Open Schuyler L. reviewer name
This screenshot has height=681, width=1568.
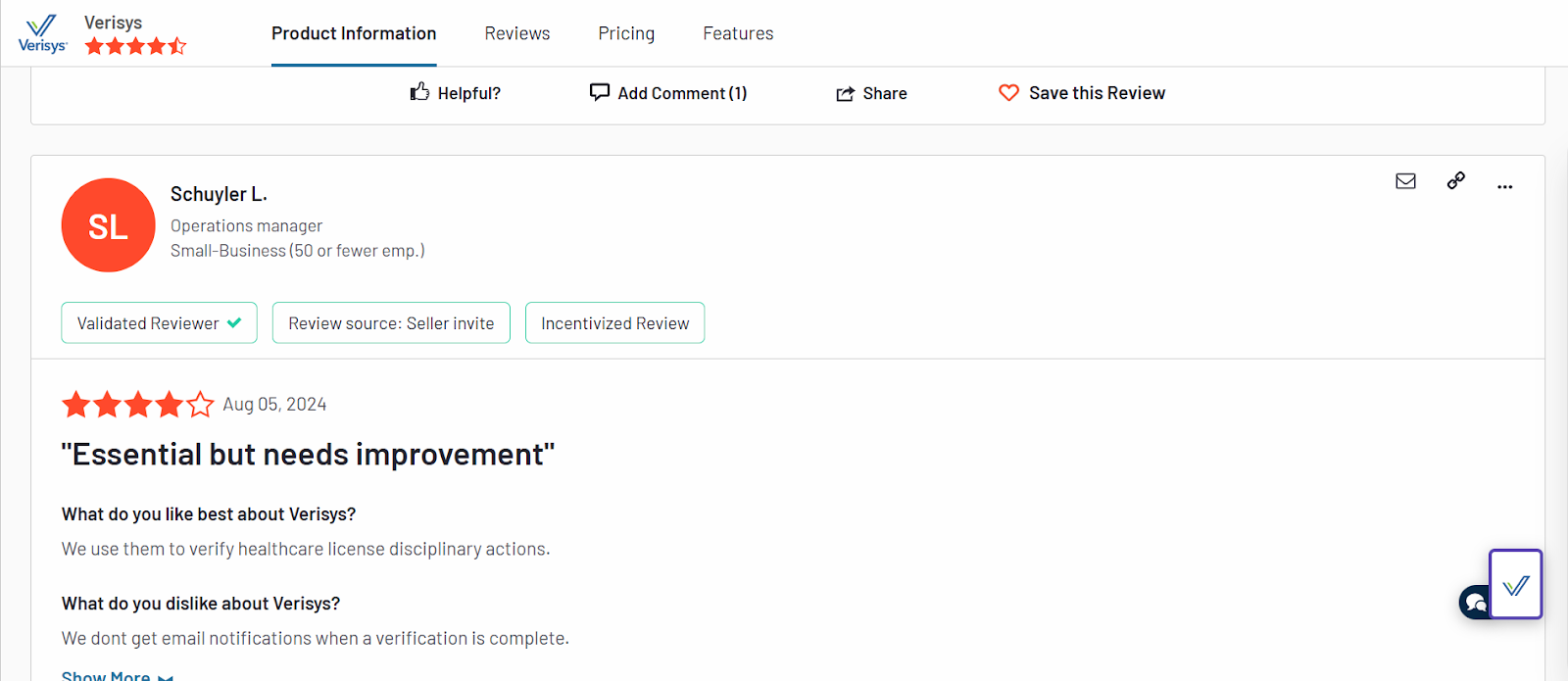point(219,194)
